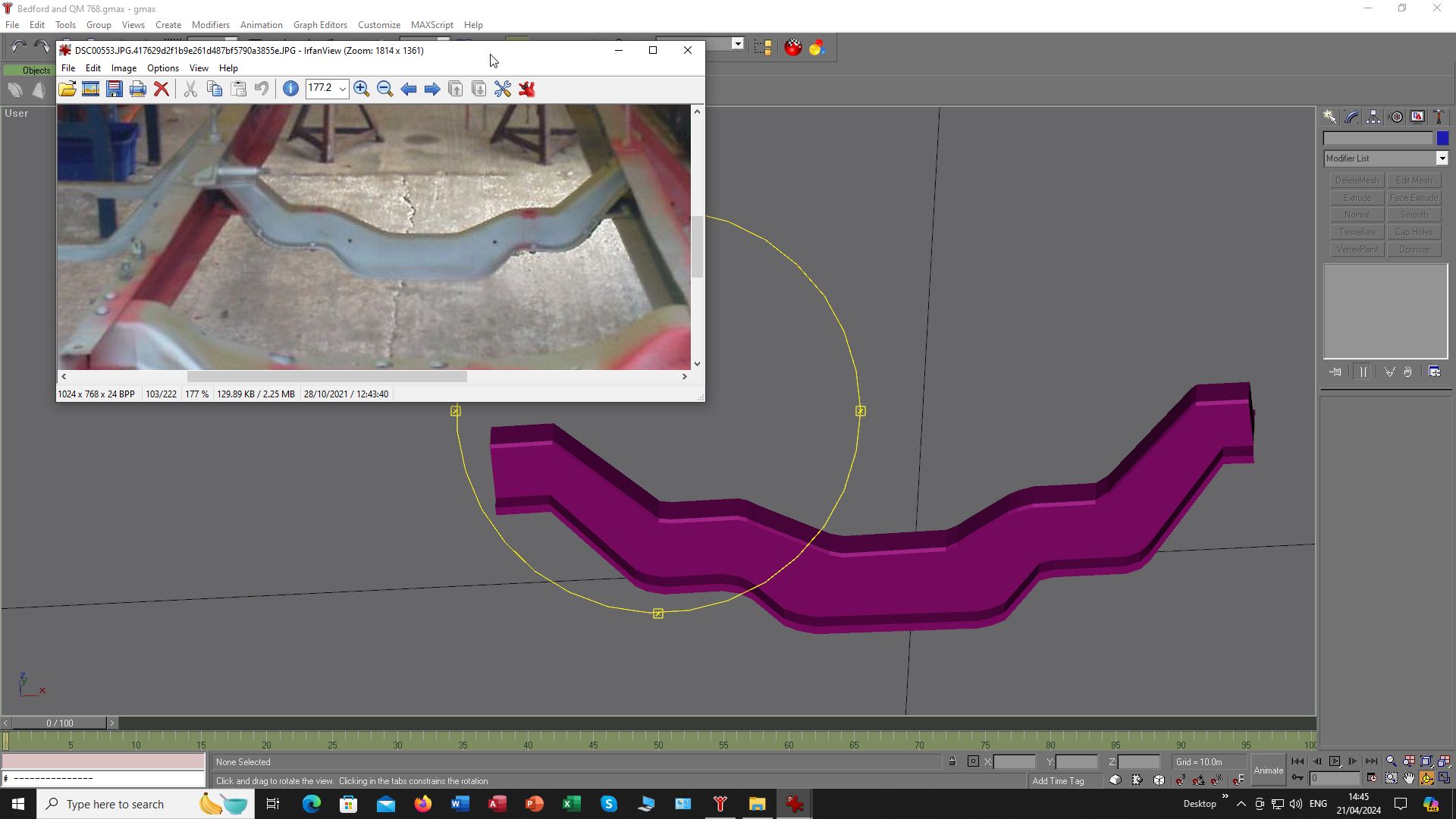The width and height of the screenshot is (1456, 819).
Task: Click IrfanView image information icon
Action: 290,89
